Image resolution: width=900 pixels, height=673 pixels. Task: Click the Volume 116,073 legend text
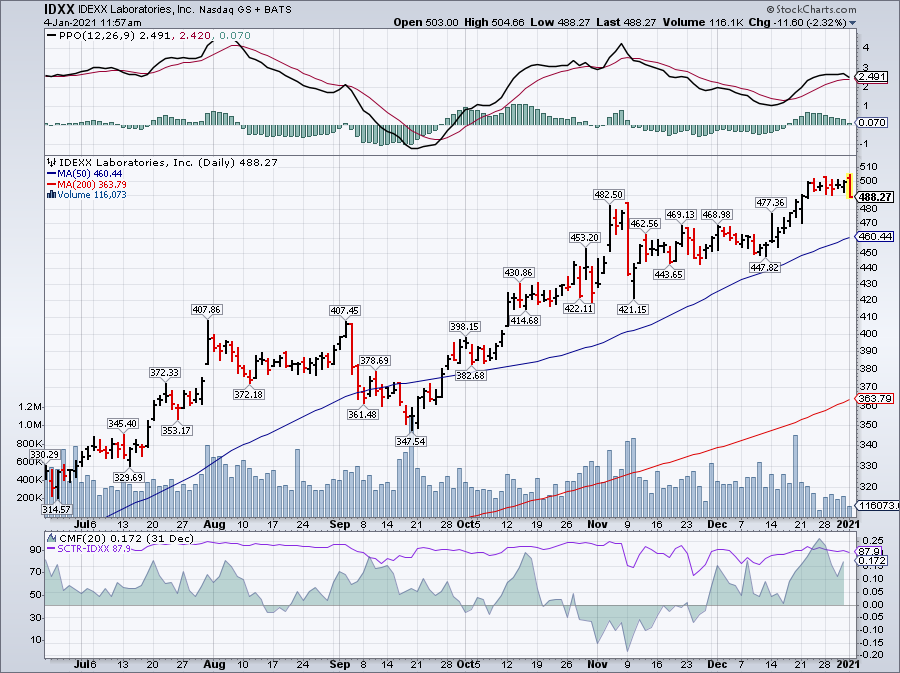coord(92,195)
